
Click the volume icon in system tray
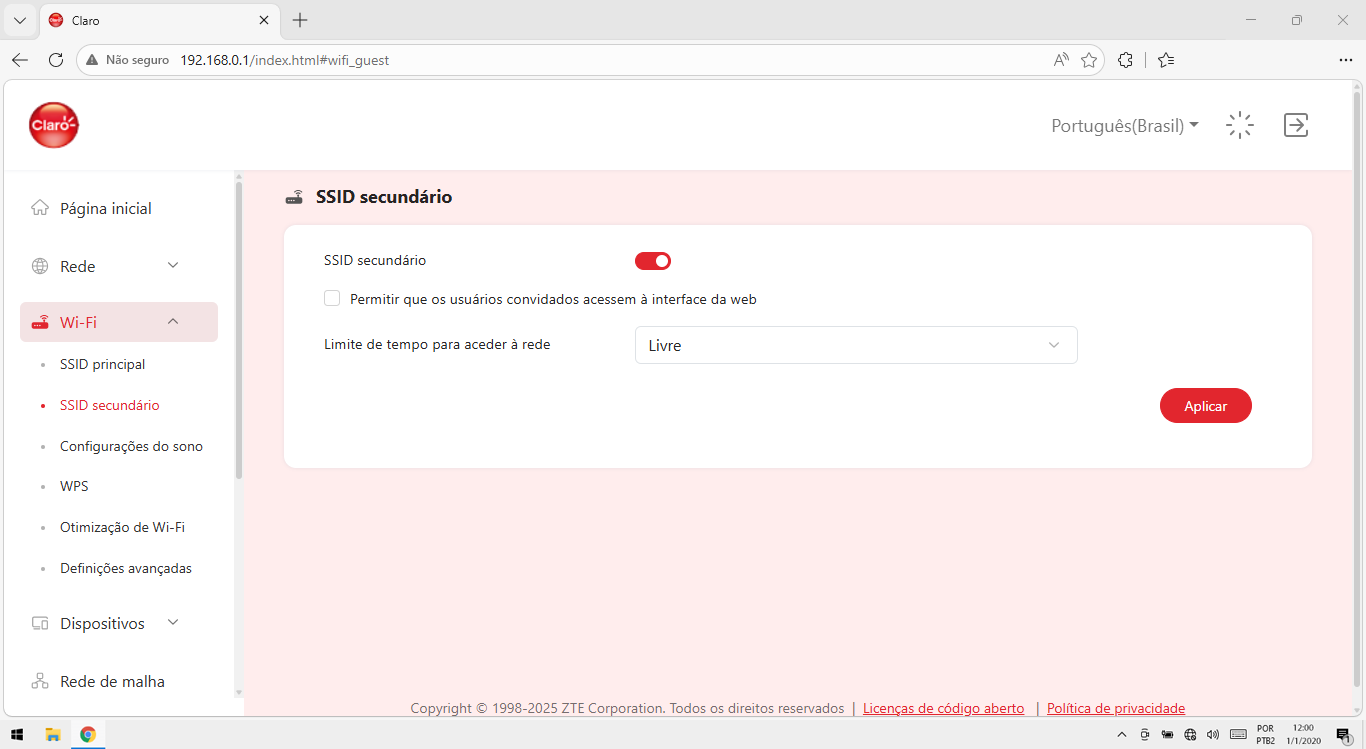(1212, 734)
